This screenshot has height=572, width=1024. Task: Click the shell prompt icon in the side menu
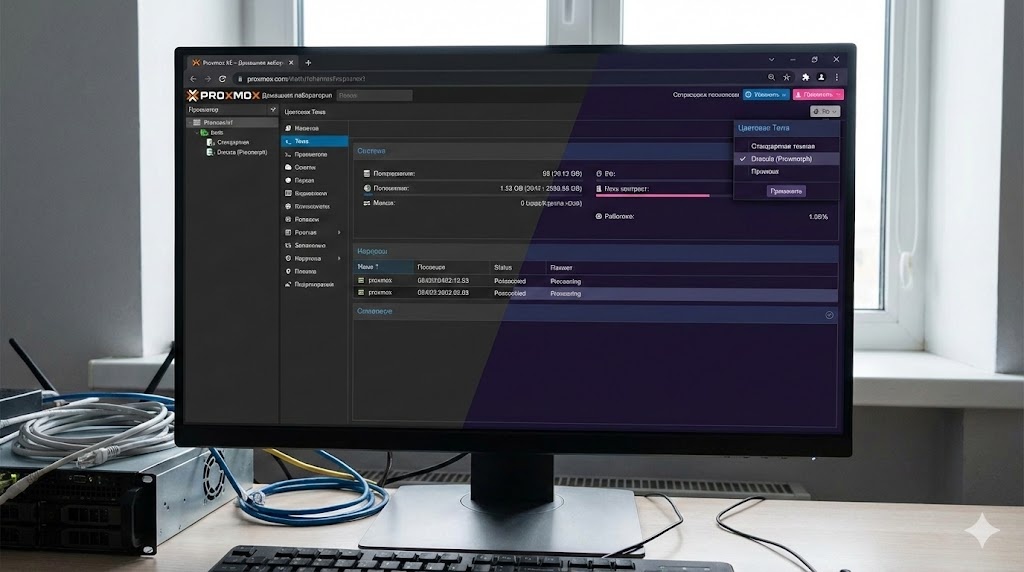pyautogui.click(x=288, y=155)
